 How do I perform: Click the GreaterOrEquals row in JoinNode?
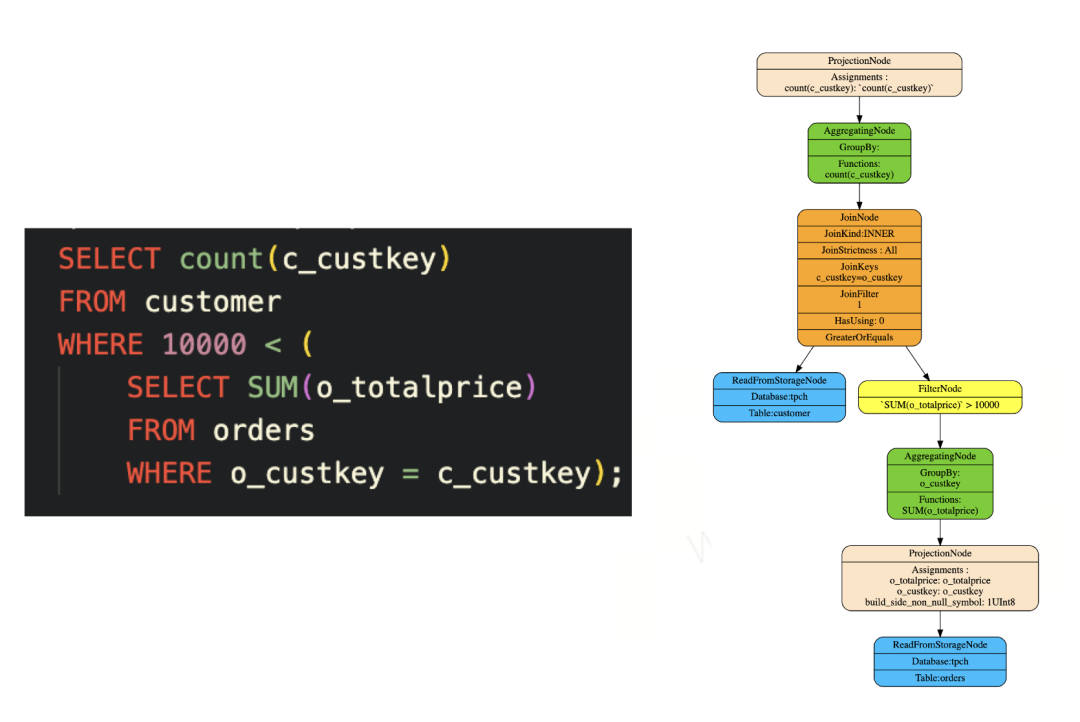(859, 337)
